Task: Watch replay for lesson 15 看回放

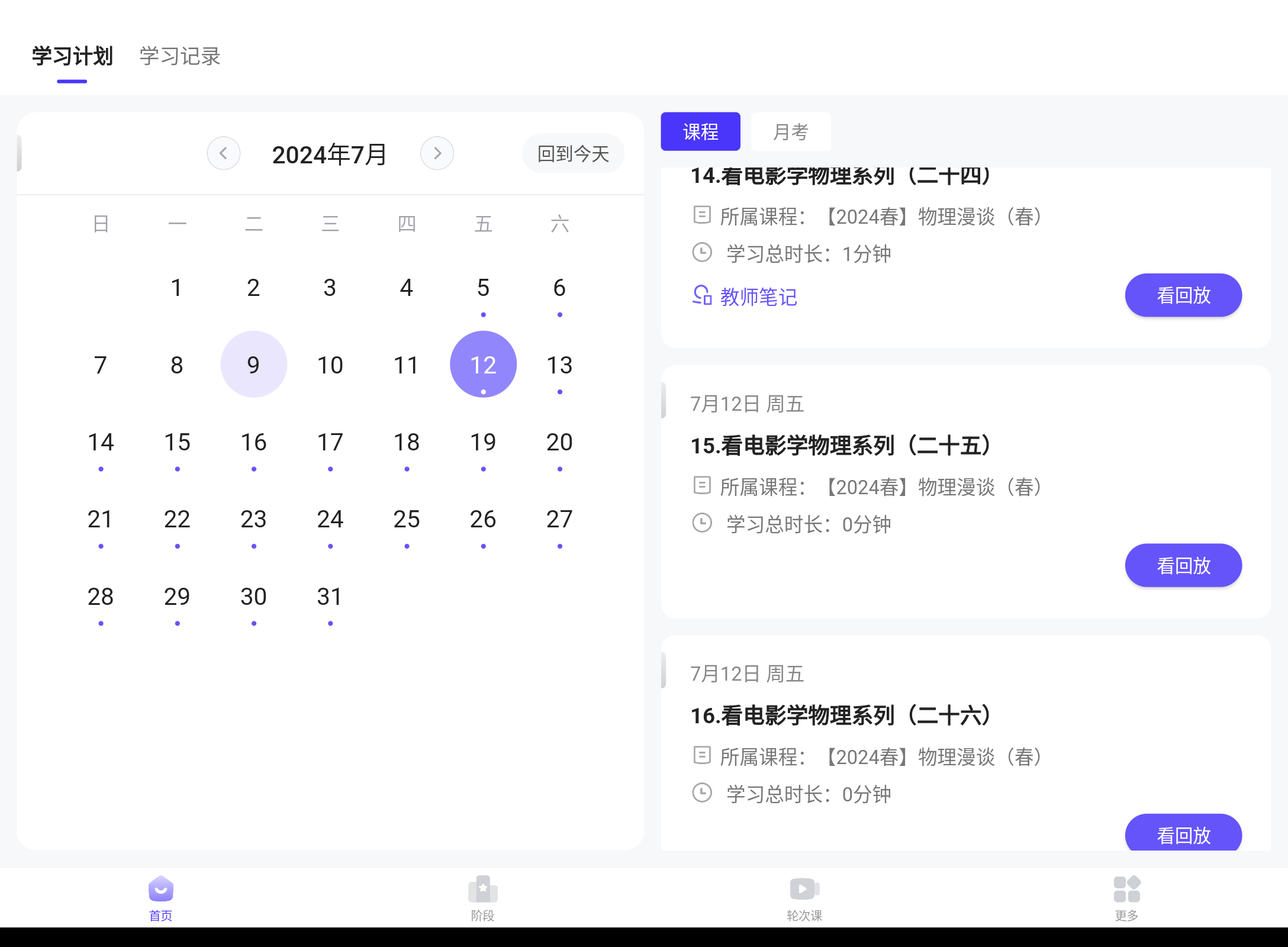Action: [1183, 565]
